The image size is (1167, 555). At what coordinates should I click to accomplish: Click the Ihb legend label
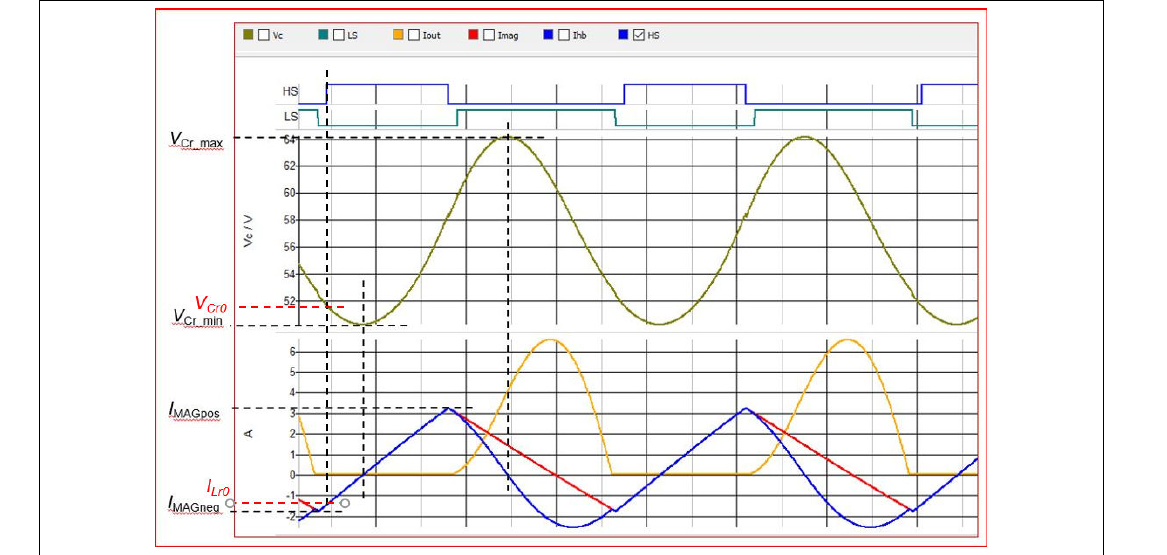click(579, 36)
